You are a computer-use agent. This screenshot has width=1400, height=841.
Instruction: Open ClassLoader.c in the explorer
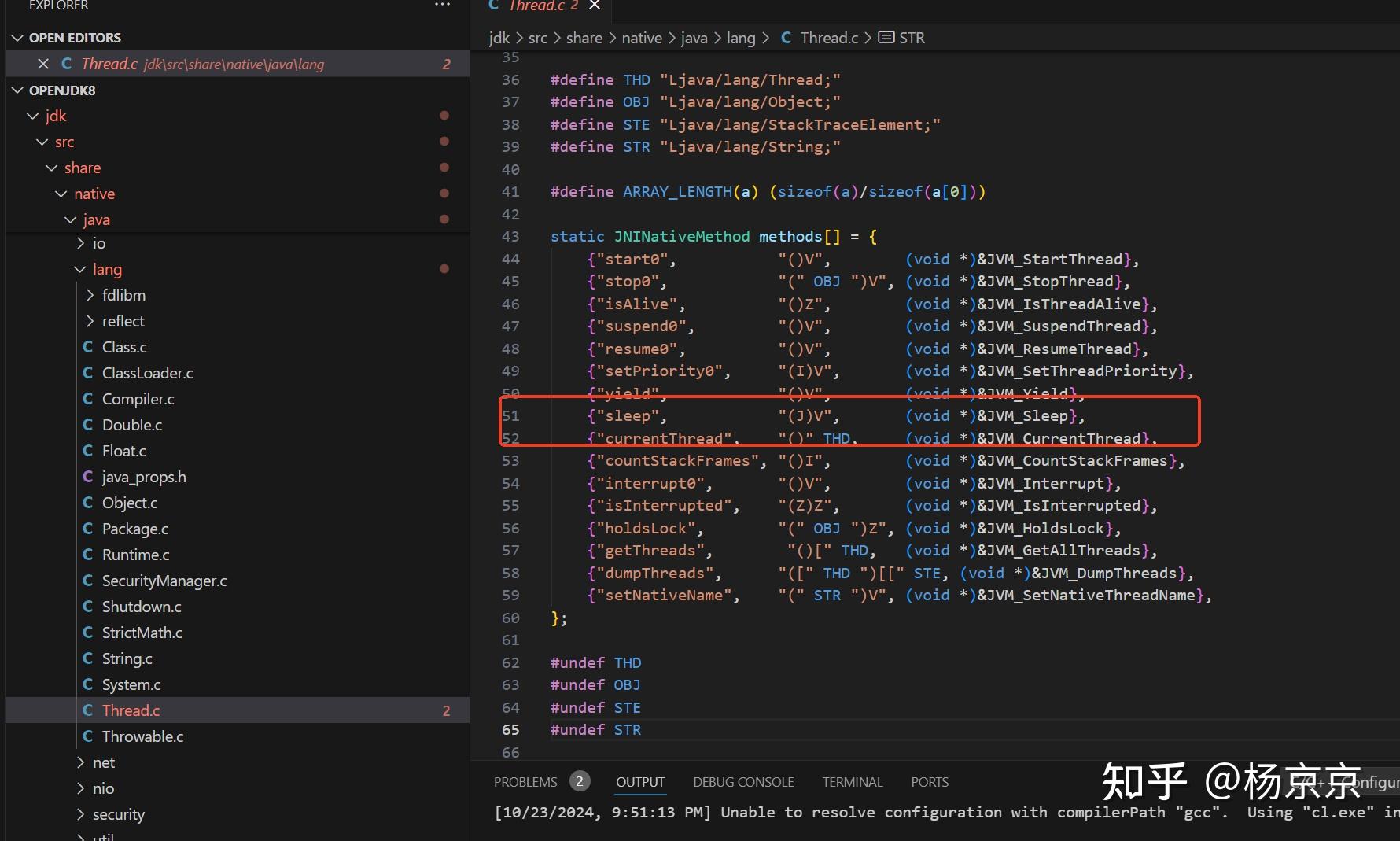[x=147, y=373]
